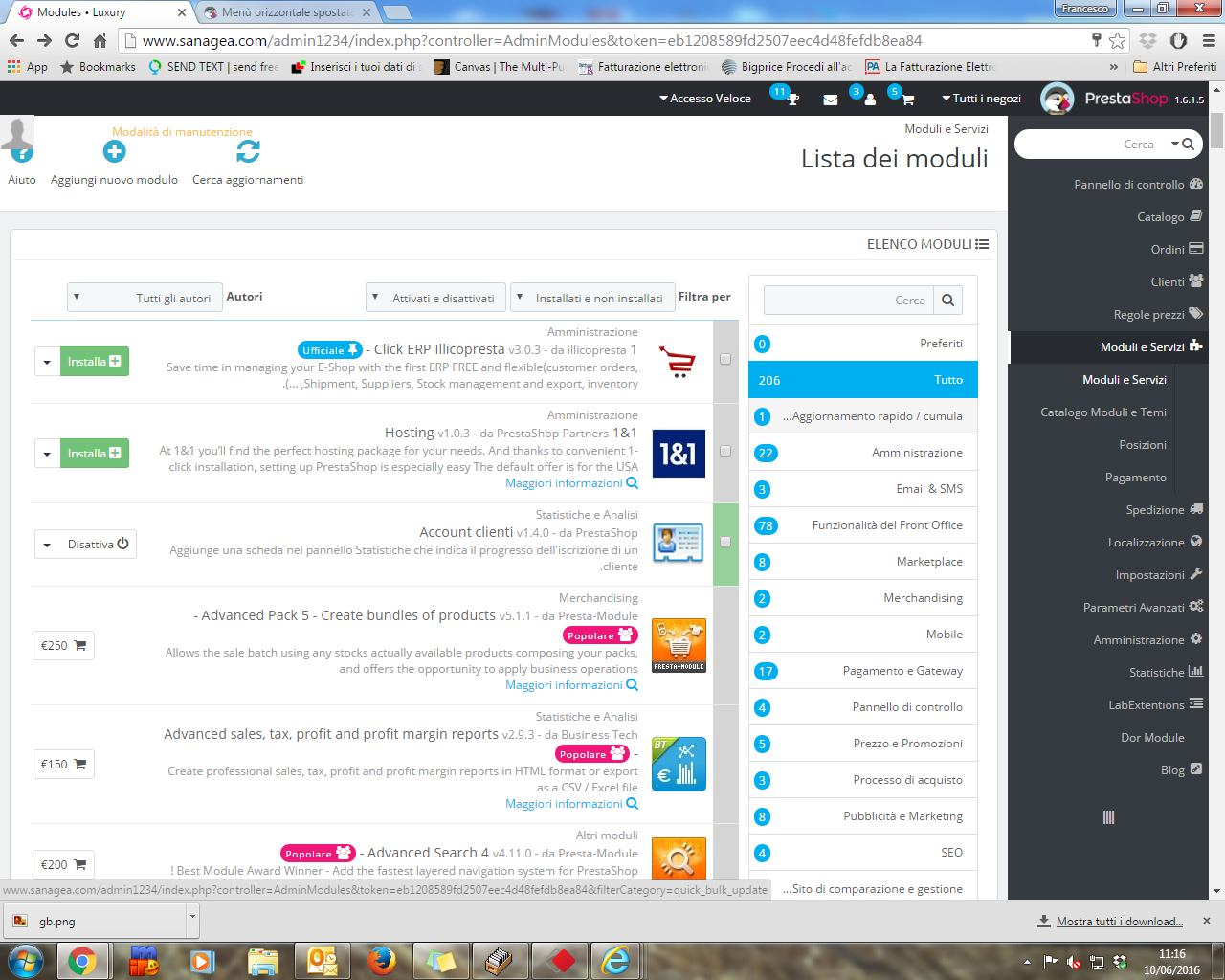Open the Chrome menu hamburger icon
Viewport: 1225px width, 980px height.
(x=1209, y=40)
